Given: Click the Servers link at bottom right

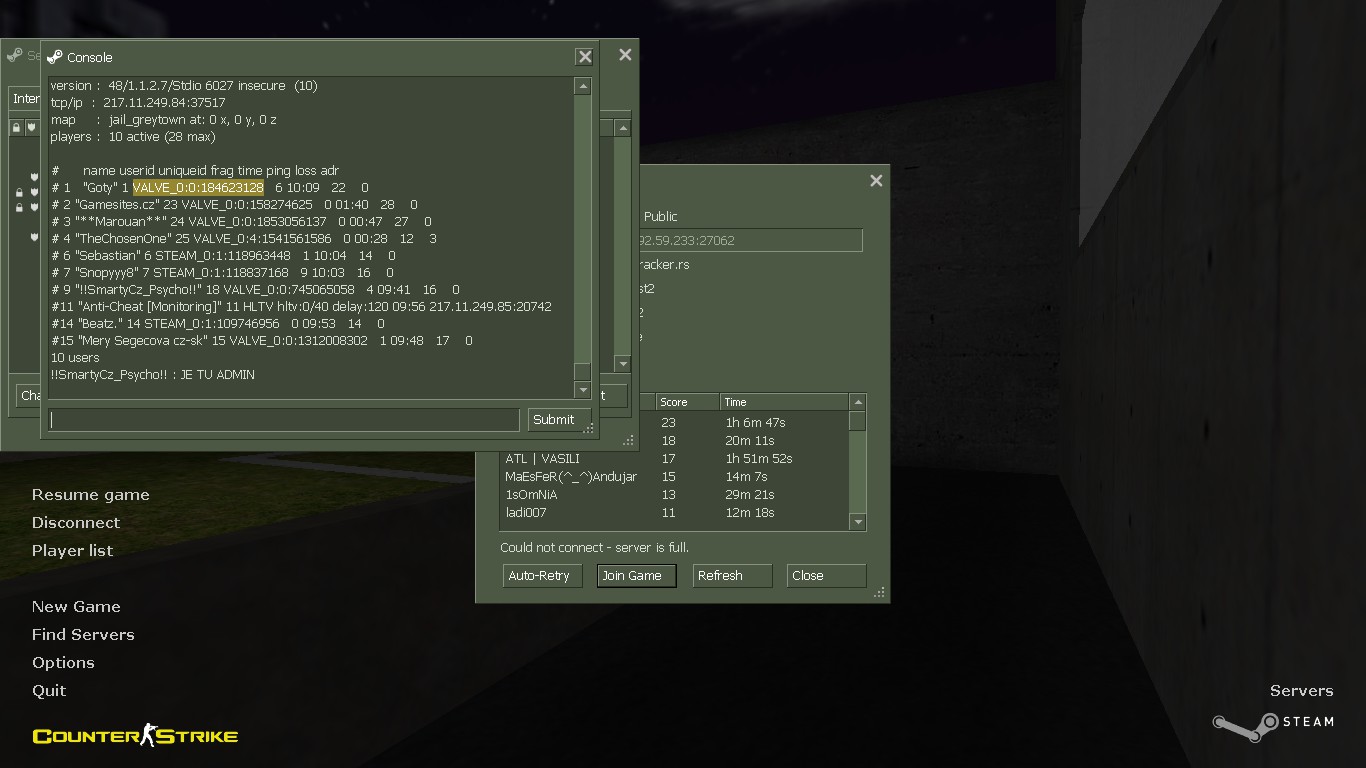Looking at the screenshot, I should pyautogui.click(x=1301, y=691).
